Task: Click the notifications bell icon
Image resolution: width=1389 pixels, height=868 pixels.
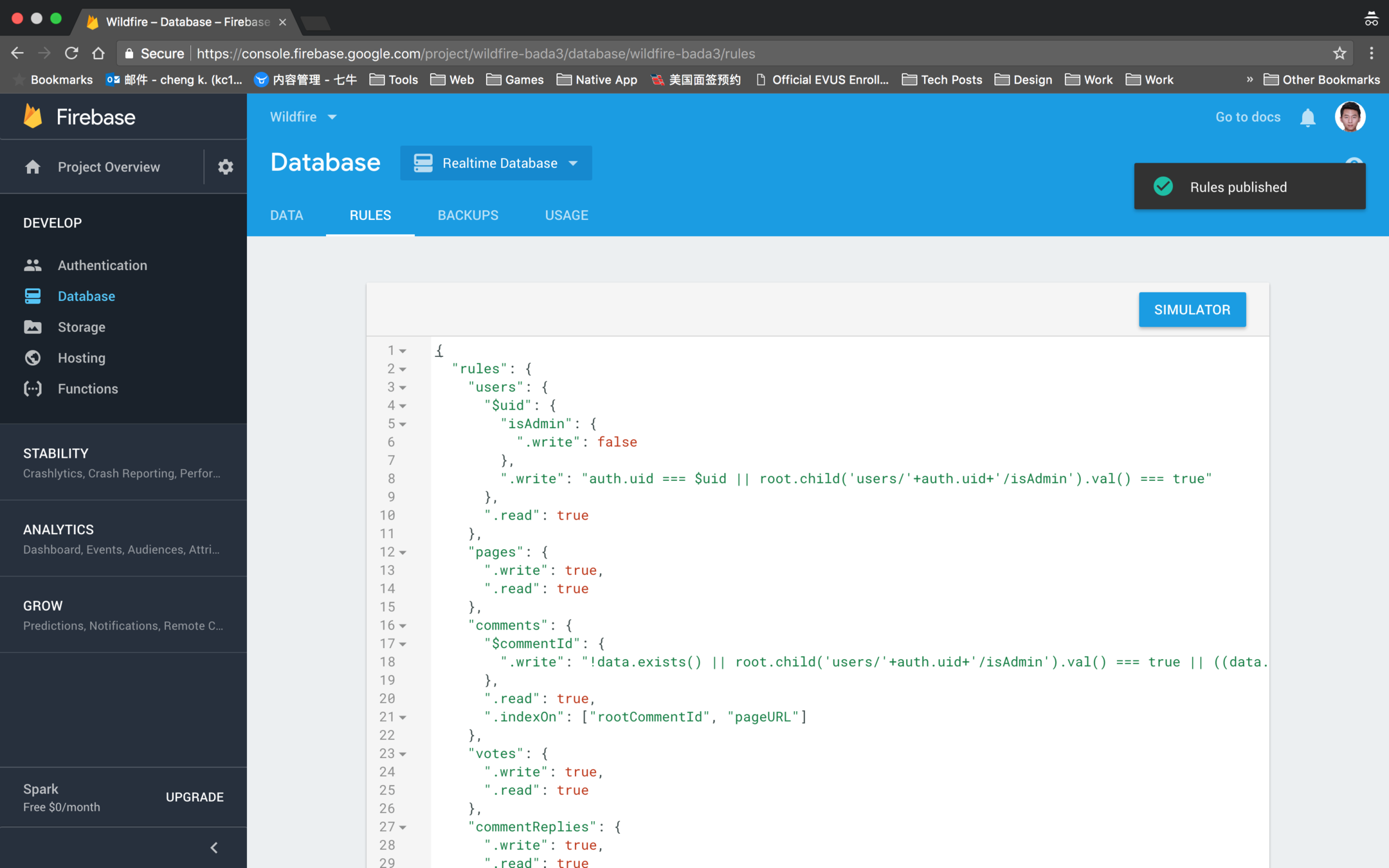Action: coord(1307,117)
